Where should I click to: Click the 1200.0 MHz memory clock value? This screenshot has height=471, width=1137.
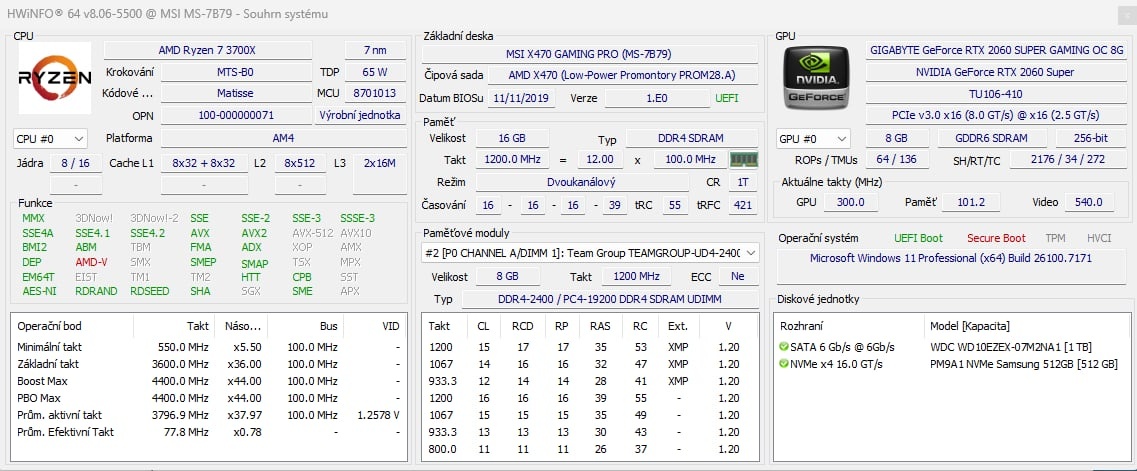512,159
